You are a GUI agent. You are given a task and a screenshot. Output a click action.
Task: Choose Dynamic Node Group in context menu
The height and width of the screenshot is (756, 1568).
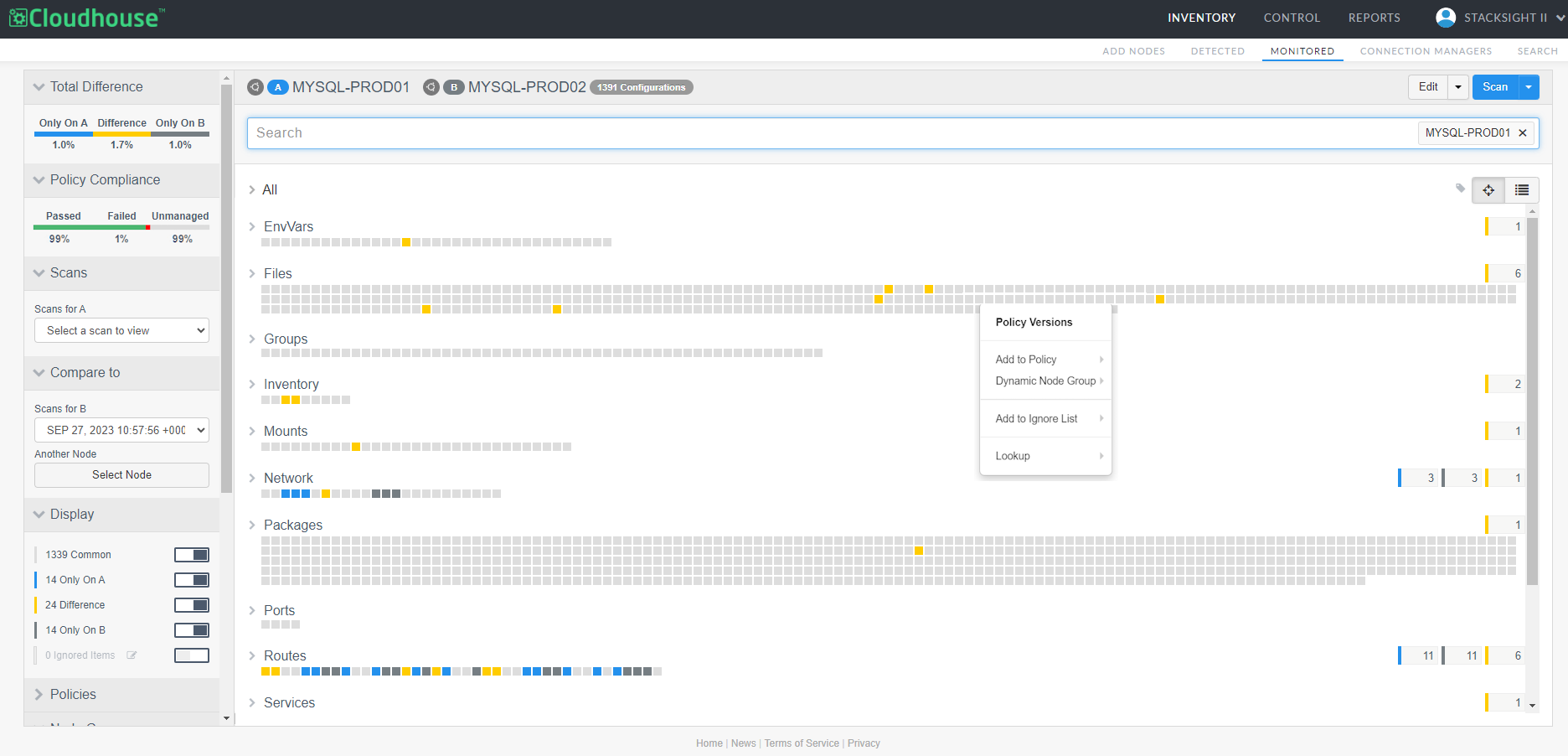pyautogui.click(x=1046, y=381)
